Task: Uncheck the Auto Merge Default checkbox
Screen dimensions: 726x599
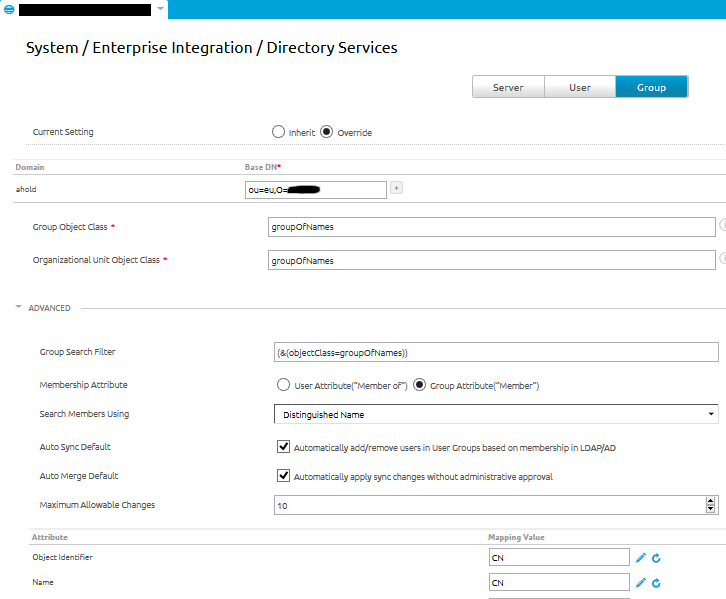Action: click(284, 476)
